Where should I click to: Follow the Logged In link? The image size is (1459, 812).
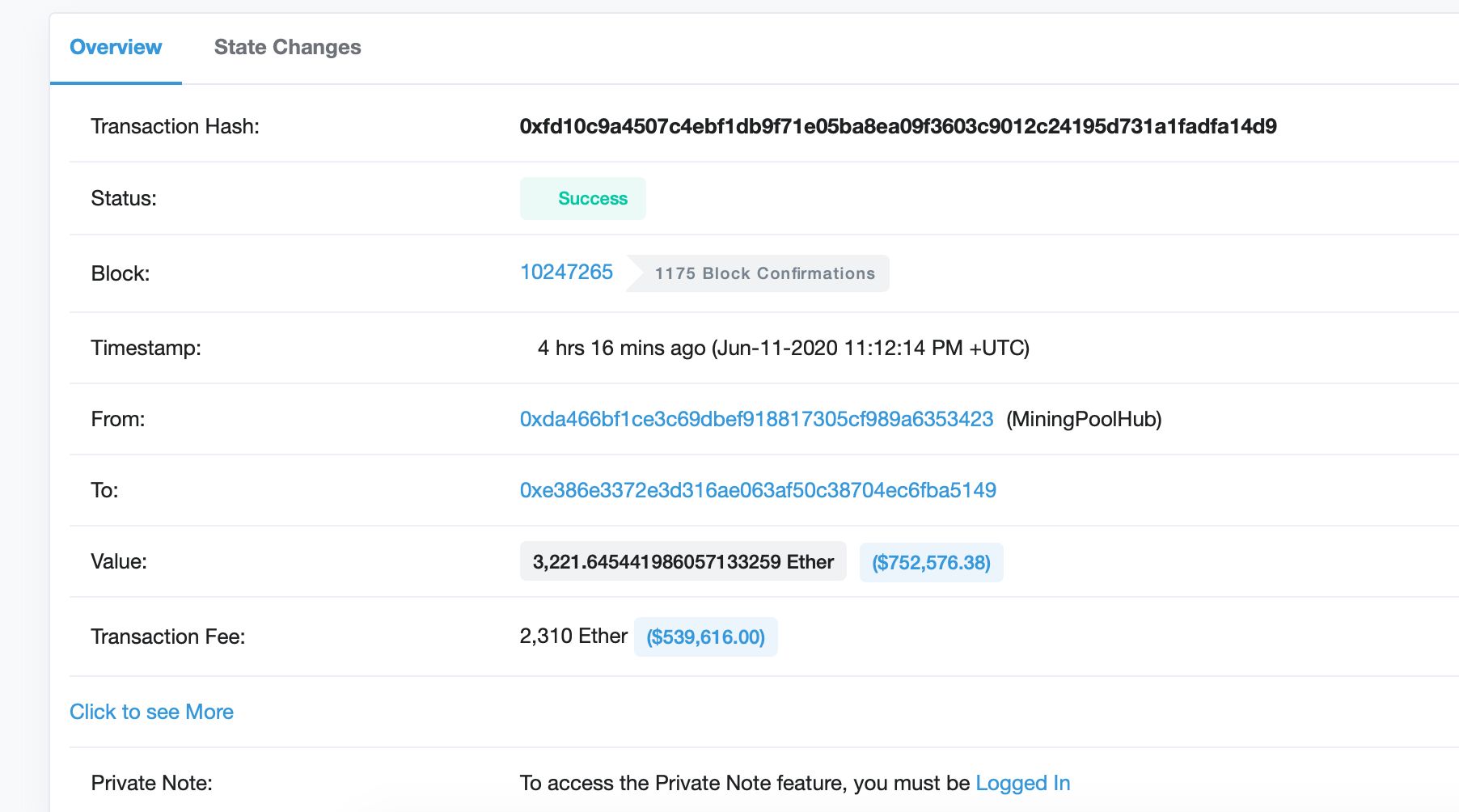click(x=1022, y=783)
